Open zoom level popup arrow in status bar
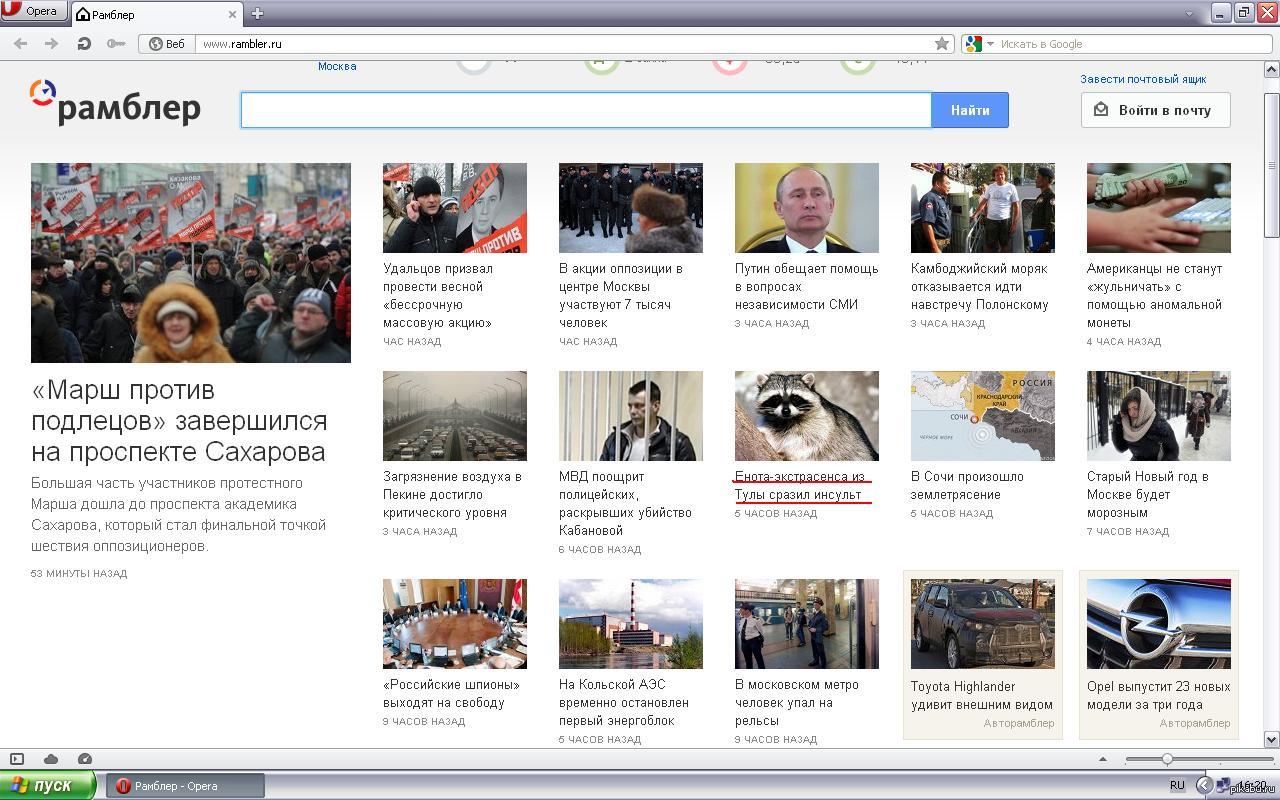This screenshot has width=1280, height=800. (1102, 759)
